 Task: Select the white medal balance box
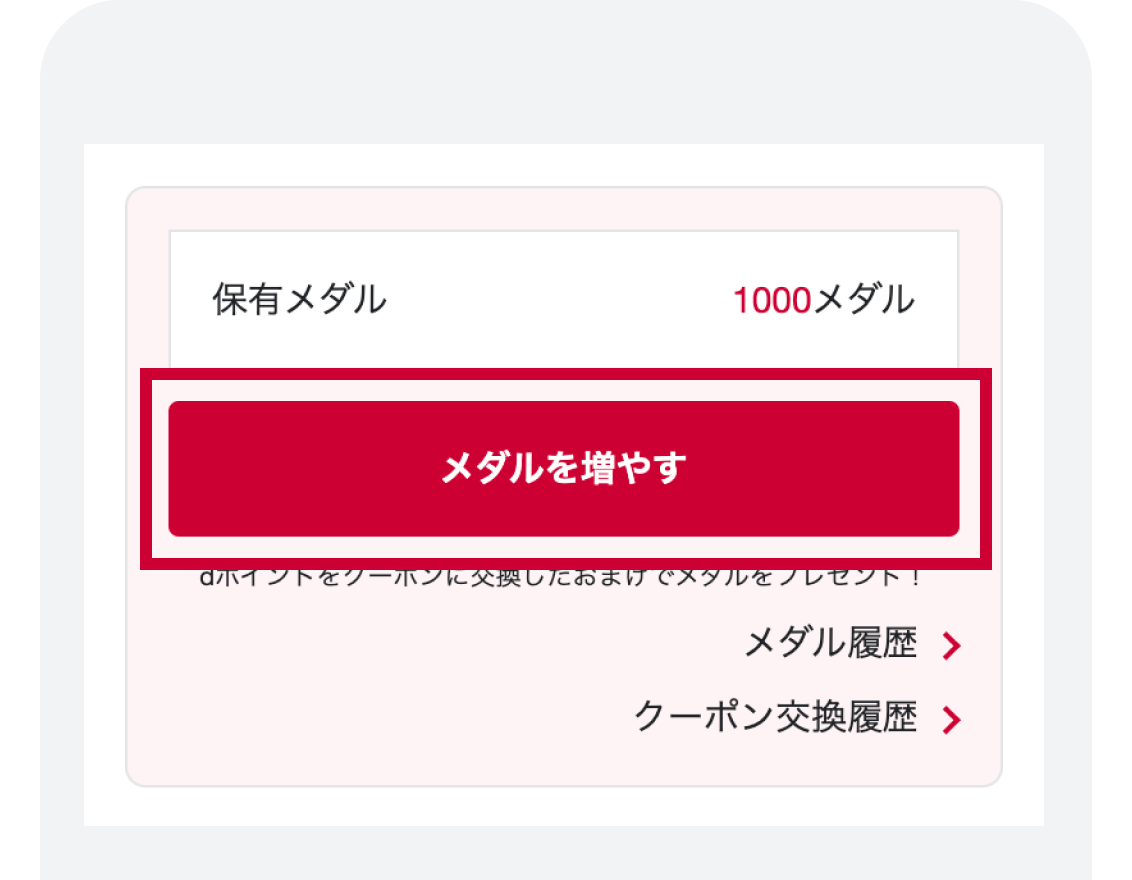564,300
